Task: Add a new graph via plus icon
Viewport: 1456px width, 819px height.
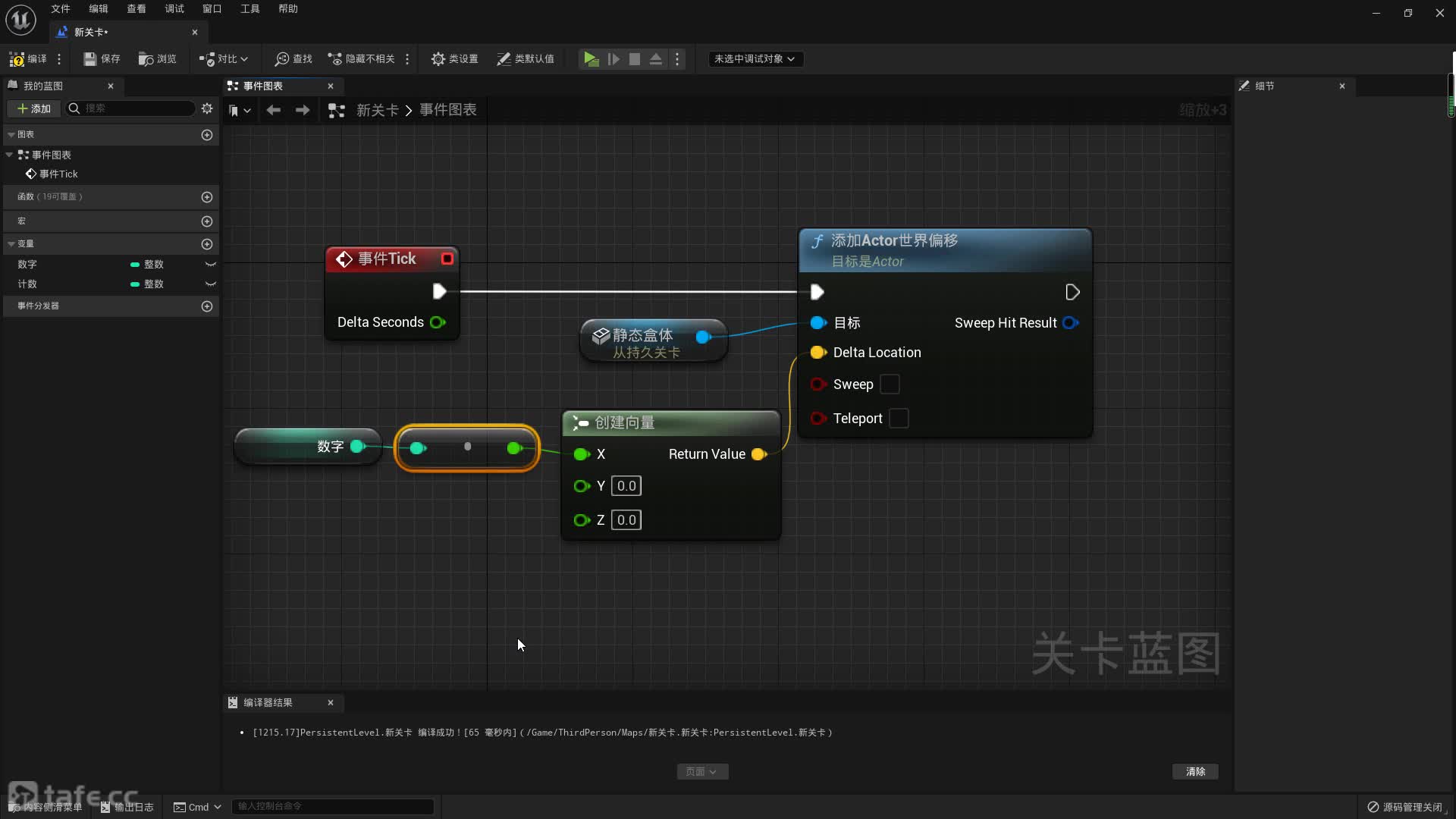Action: point(207,134)
